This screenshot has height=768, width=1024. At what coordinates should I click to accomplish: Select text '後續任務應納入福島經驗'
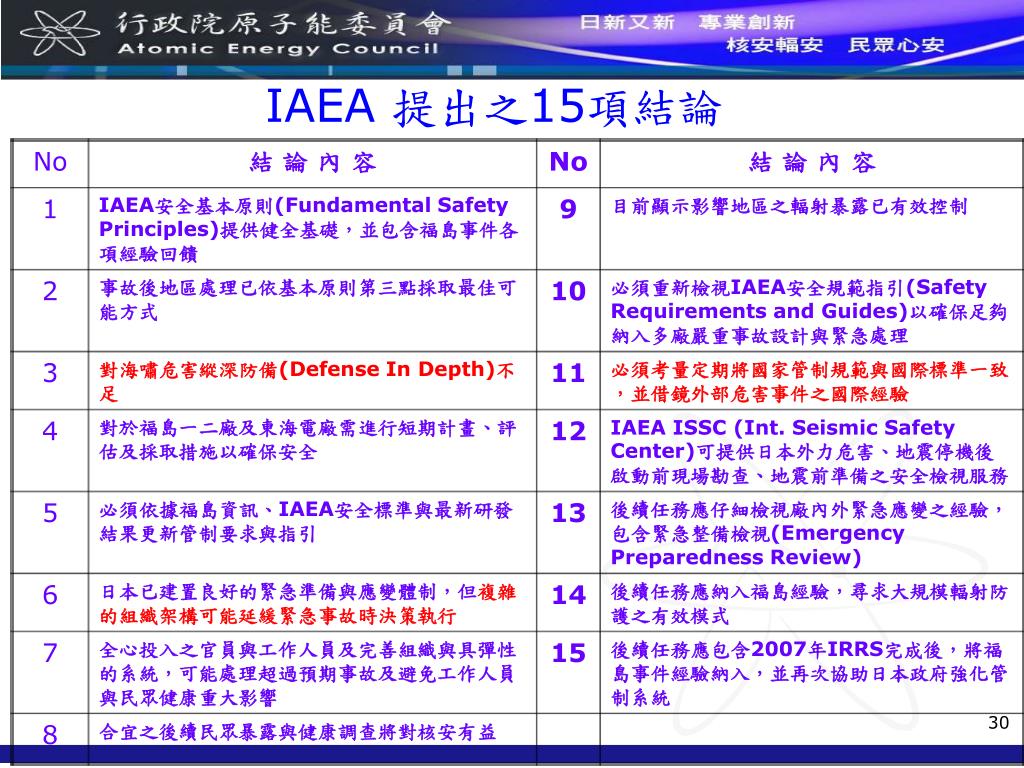[719, 592]
